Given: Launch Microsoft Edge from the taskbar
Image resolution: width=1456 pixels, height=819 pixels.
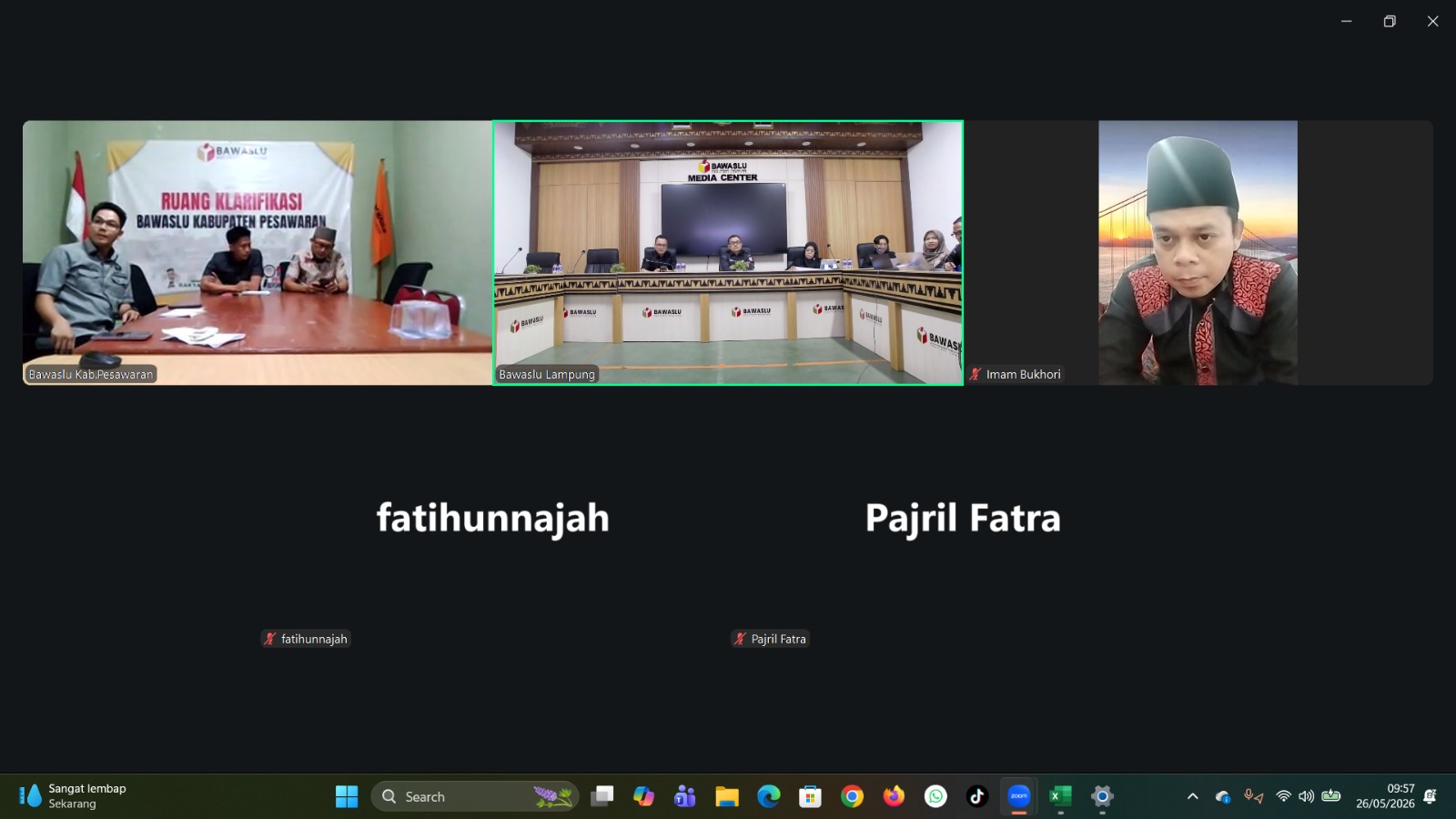Looking at the screenshot, I should [769, 796].
